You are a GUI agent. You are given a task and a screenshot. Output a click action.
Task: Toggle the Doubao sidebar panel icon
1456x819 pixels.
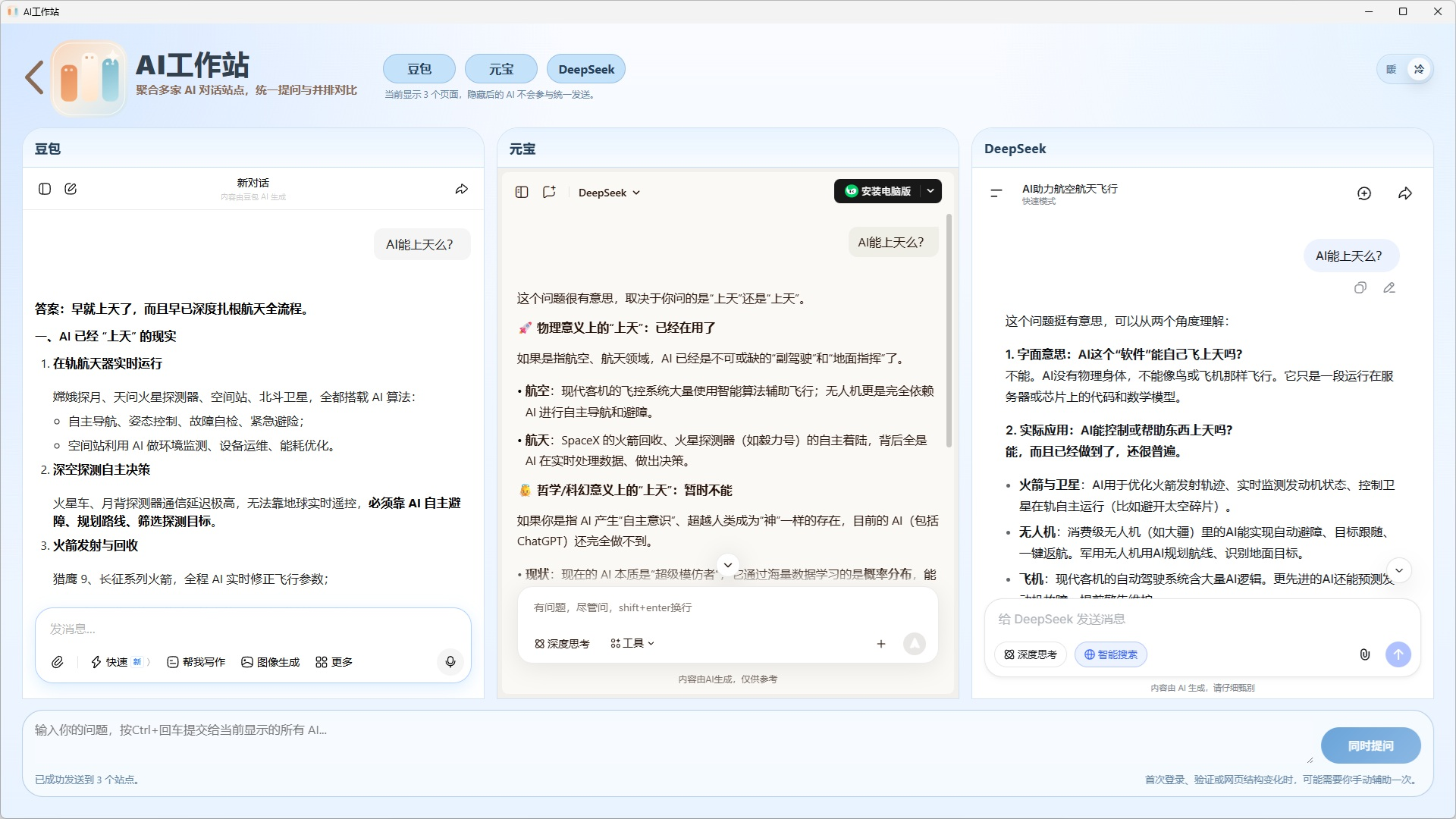(45, 189)
